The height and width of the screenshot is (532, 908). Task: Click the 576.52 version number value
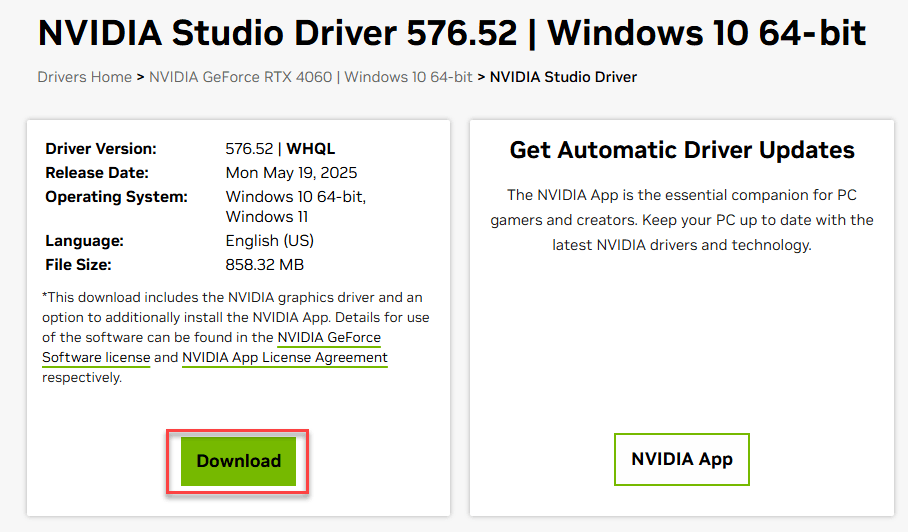tap(249, 148)
